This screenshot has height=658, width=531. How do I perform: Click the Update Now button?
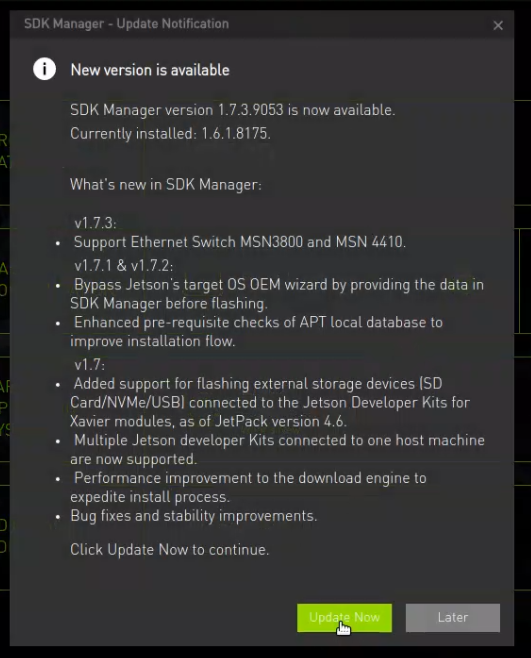click(x=344, y=618)
